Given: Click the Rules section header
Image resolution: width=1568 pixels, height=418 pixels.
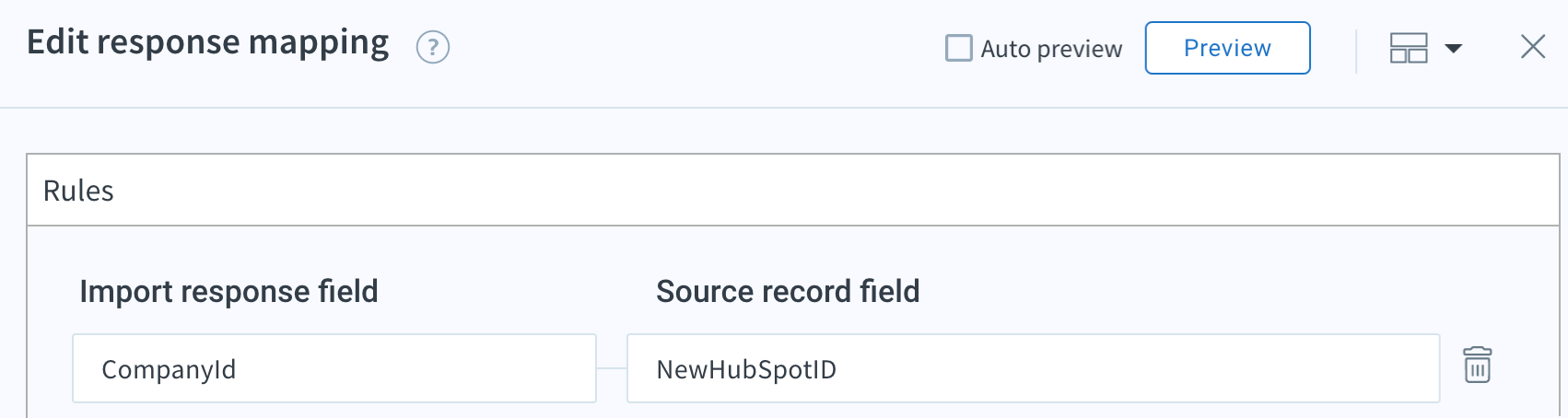Looking at the screenshot, I should tap(79, 191).
